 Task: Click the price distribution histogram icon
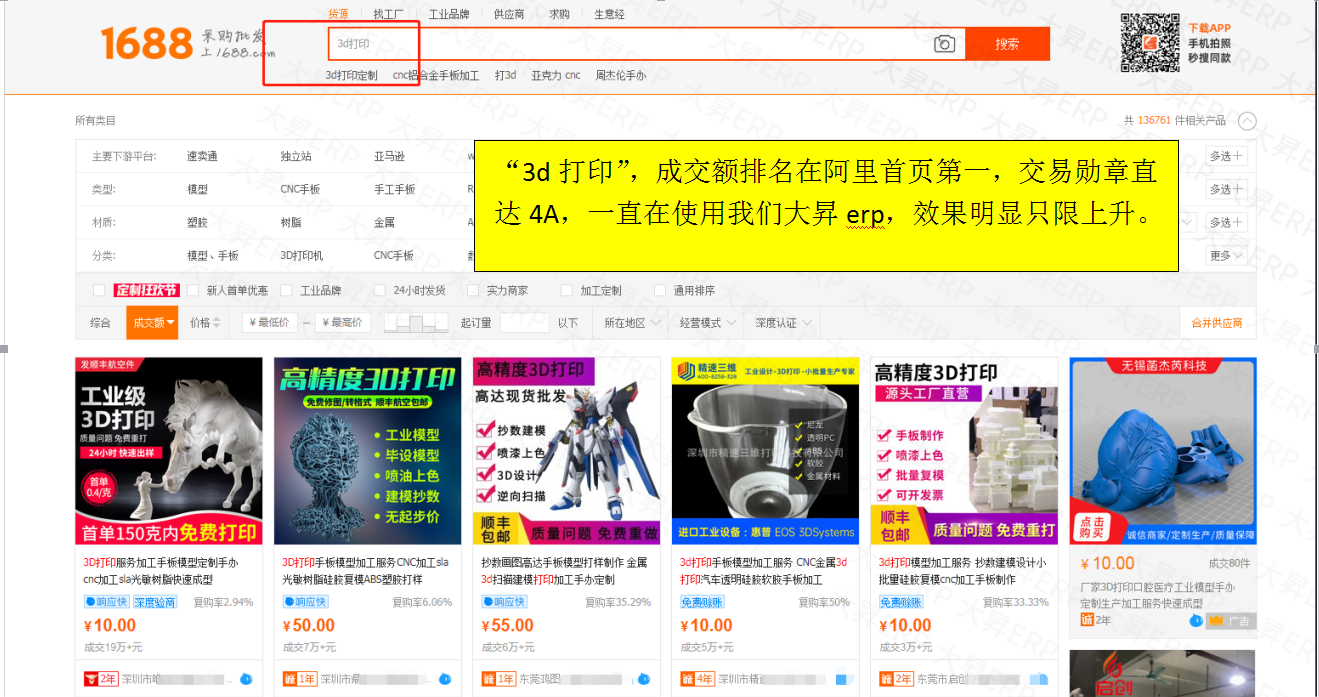(416, 323)
